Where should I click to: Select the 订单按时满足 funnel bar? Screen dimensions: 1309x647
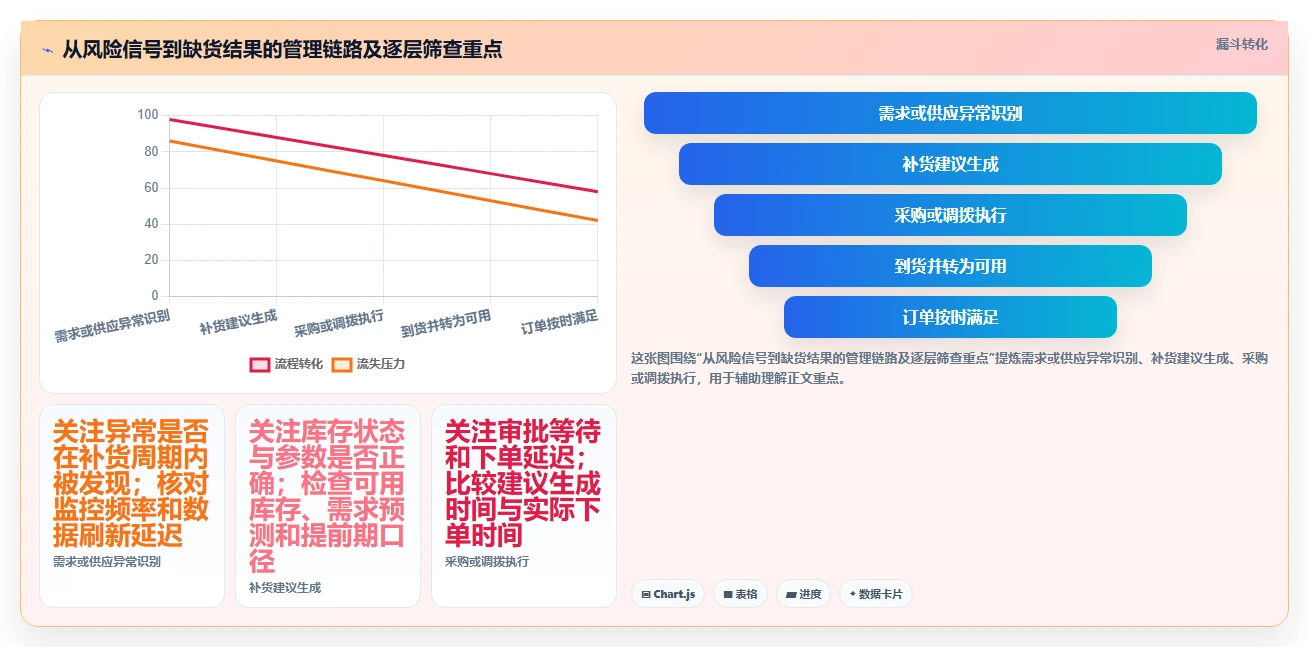pos(950,317)
